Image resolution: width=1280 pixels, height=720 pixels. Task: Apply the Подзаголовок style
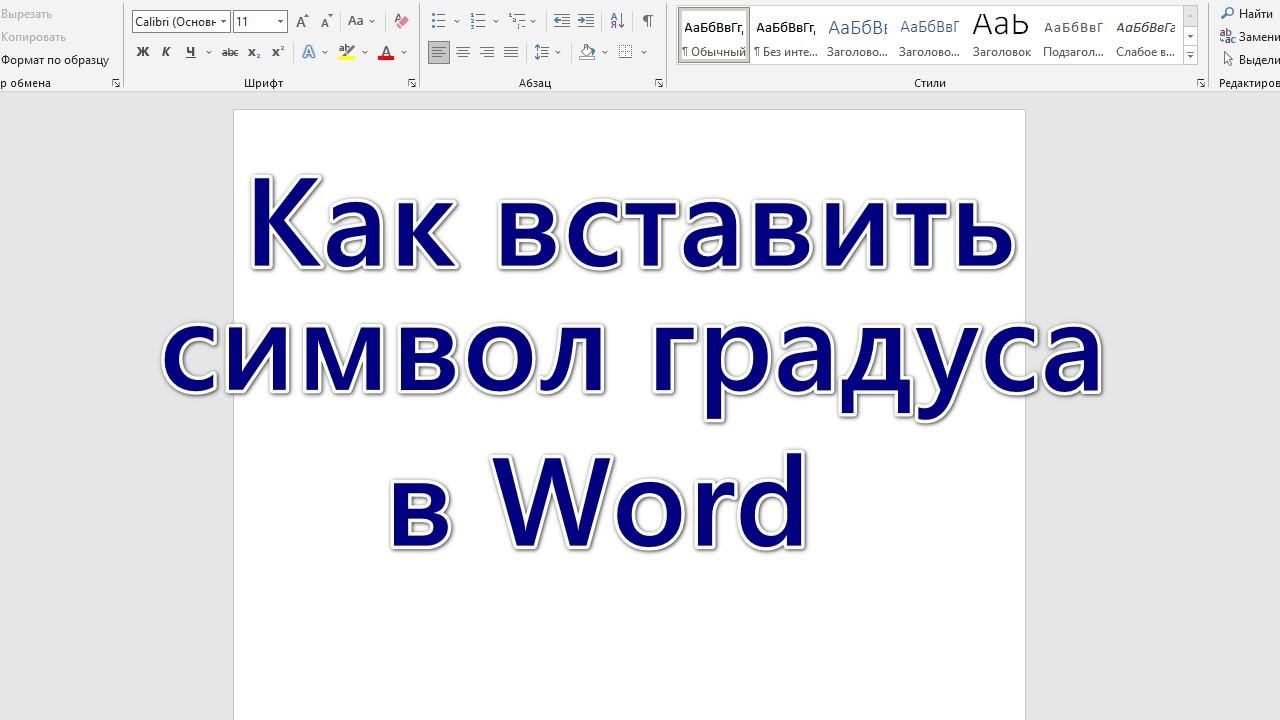click(1073, 35)
